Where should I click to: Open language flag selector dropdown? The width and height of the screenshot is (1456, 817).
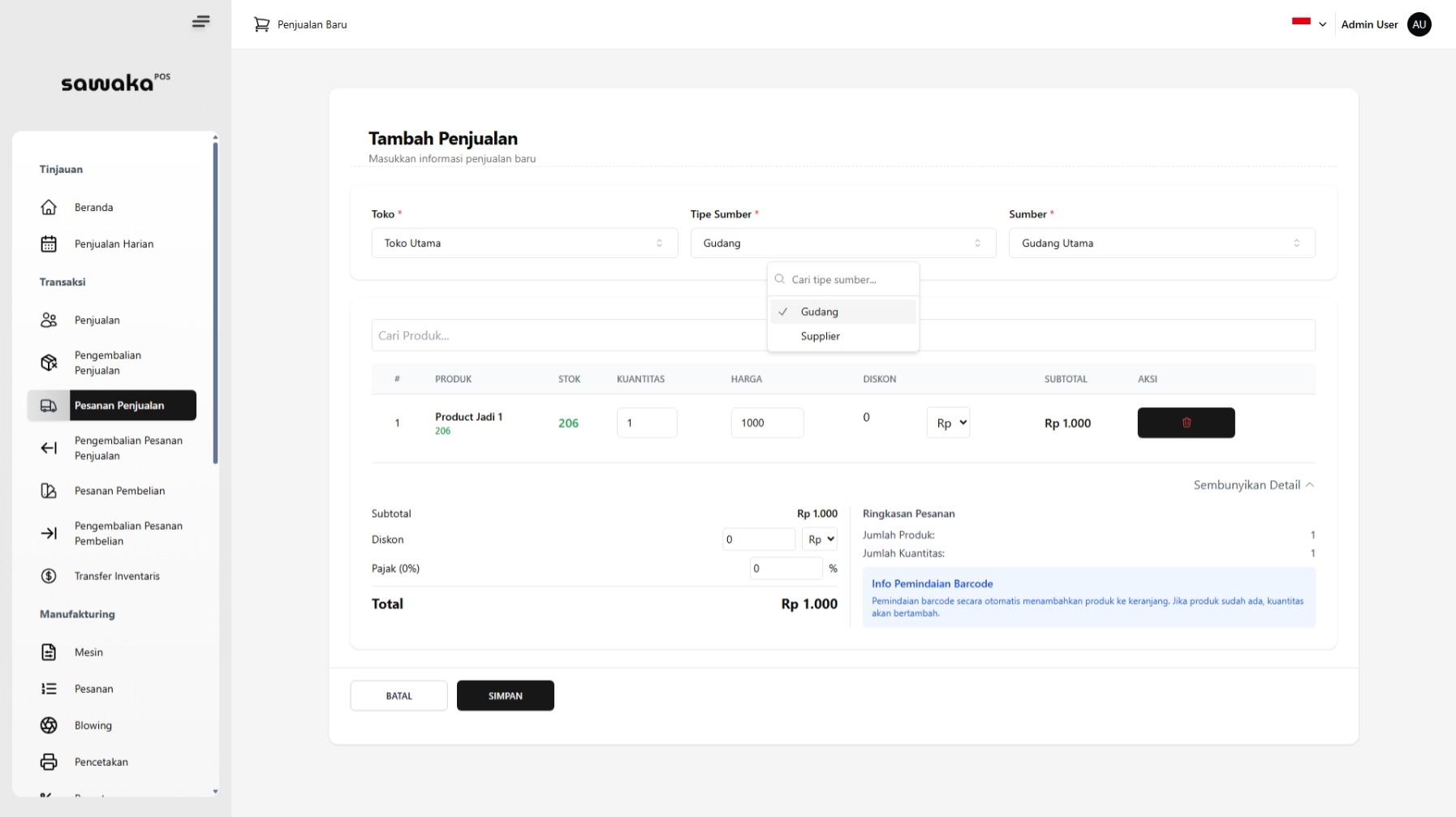click(x=1308, y=24)
